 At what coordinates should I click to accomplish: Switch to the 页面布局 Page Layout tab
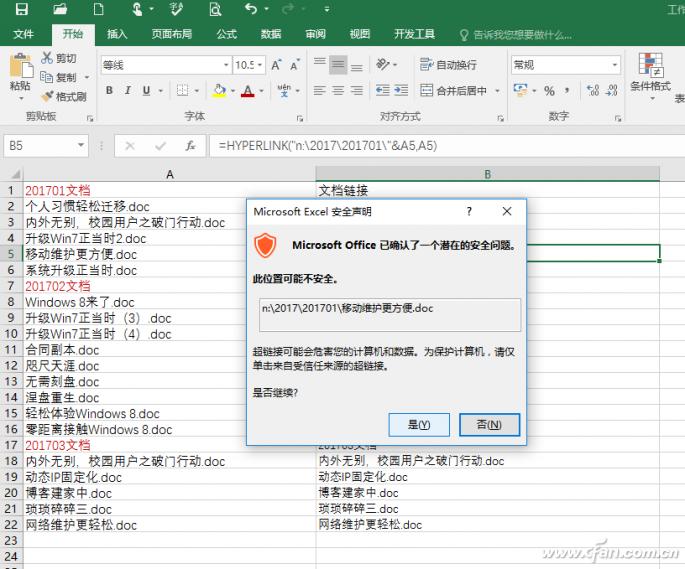(172, 34)
